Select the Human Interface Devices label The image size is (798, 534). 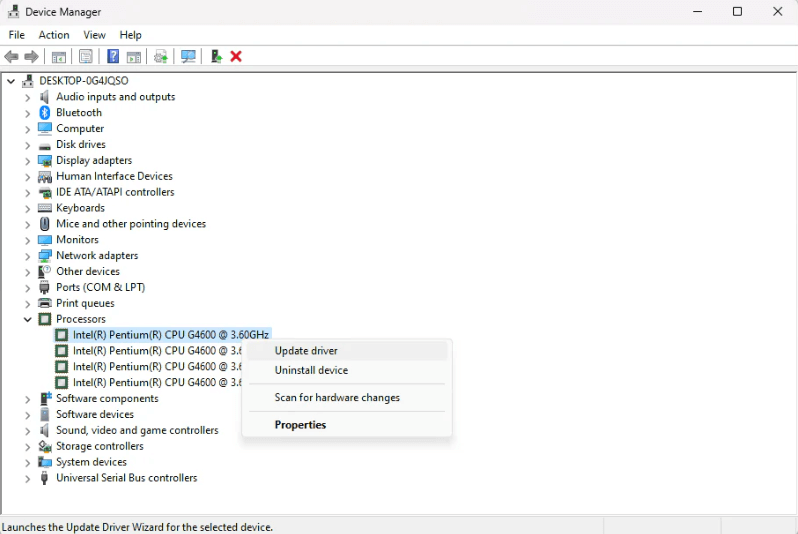pyautogui.click(x=114, y=176)
